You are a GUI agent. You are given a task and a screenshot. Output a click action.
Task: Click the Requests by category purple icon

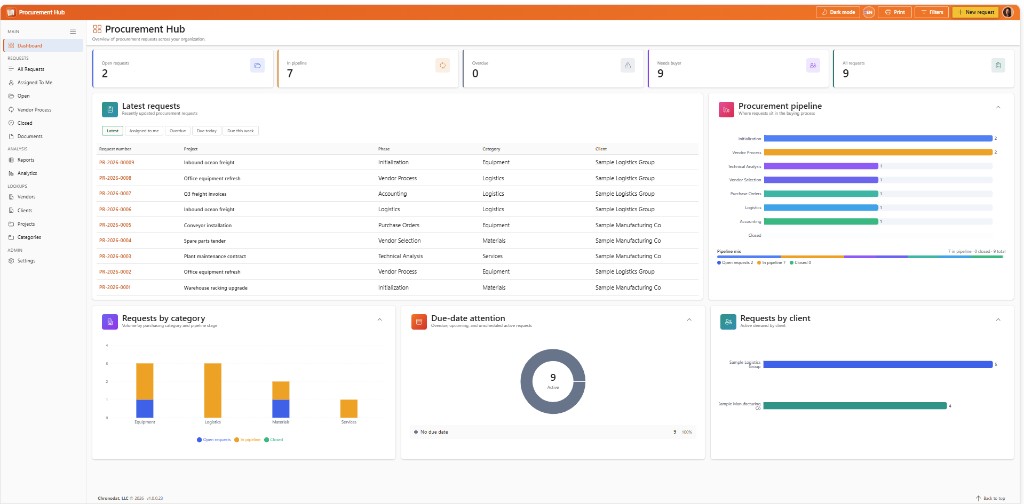[x=110, y=321]
